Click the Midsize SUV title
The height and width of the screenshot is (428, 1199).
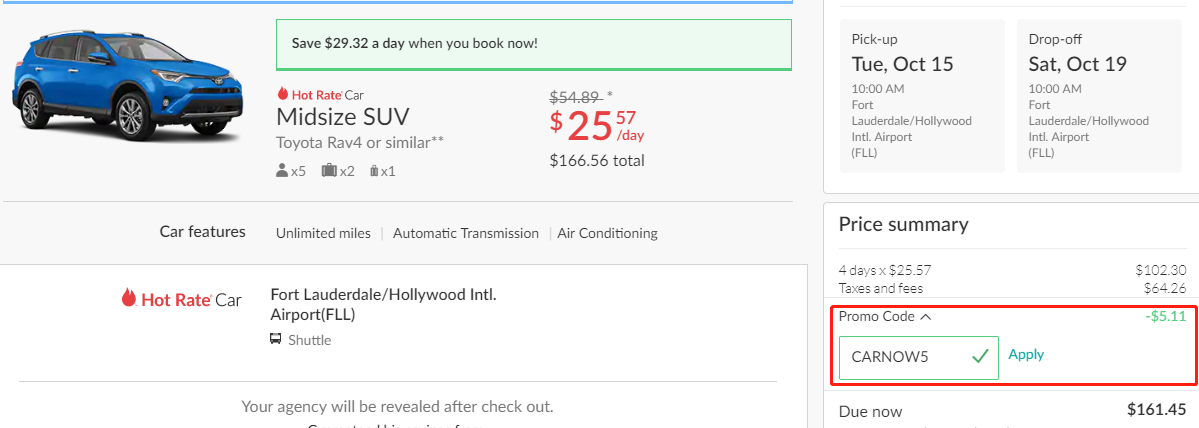click(343, 118)
